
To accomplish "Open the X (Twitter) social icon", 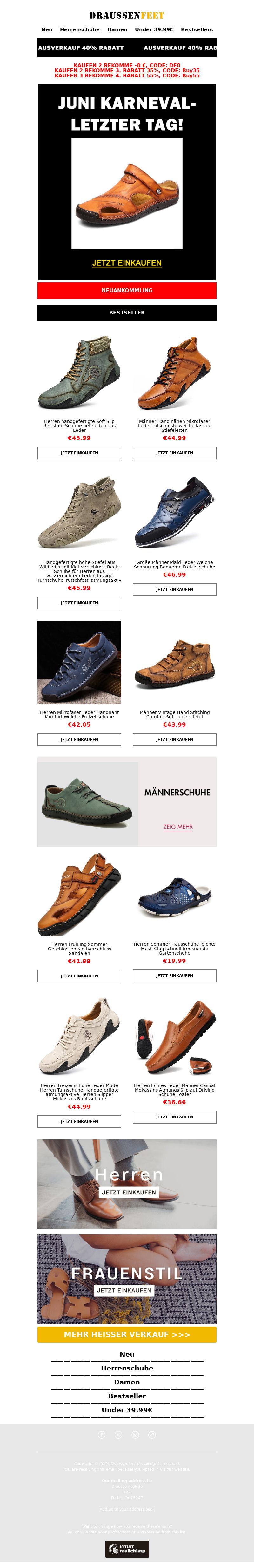I will [118, 1435].
